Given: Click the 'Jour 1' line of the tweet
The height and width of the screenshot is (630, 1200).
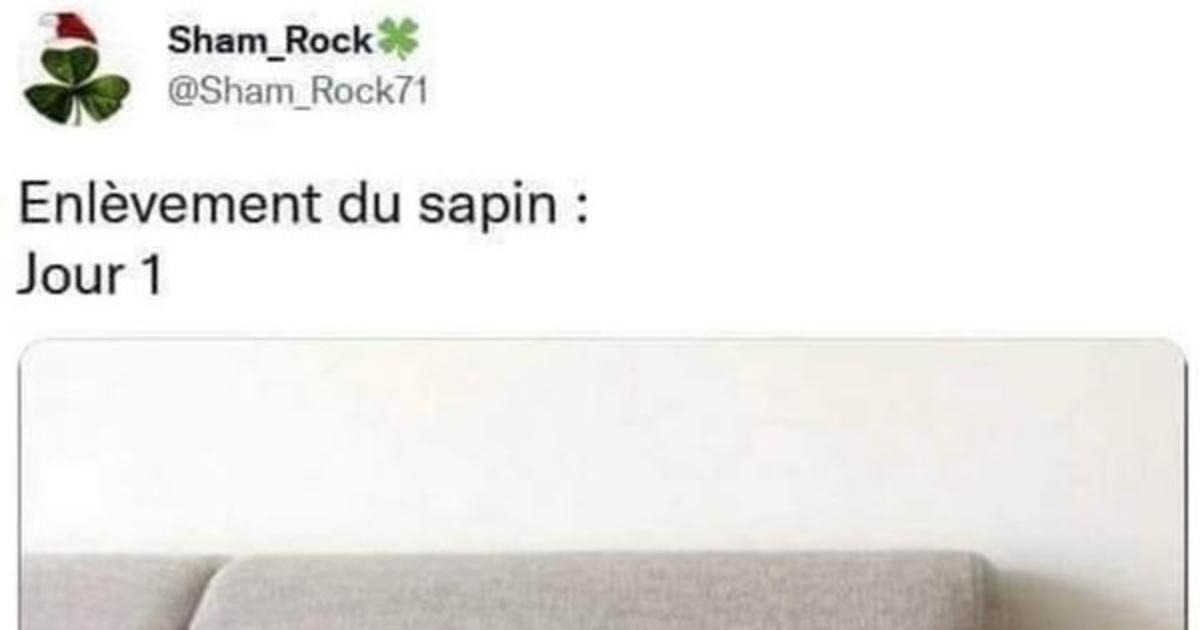Looking at the screenshot, I should (x=90, y=275).
